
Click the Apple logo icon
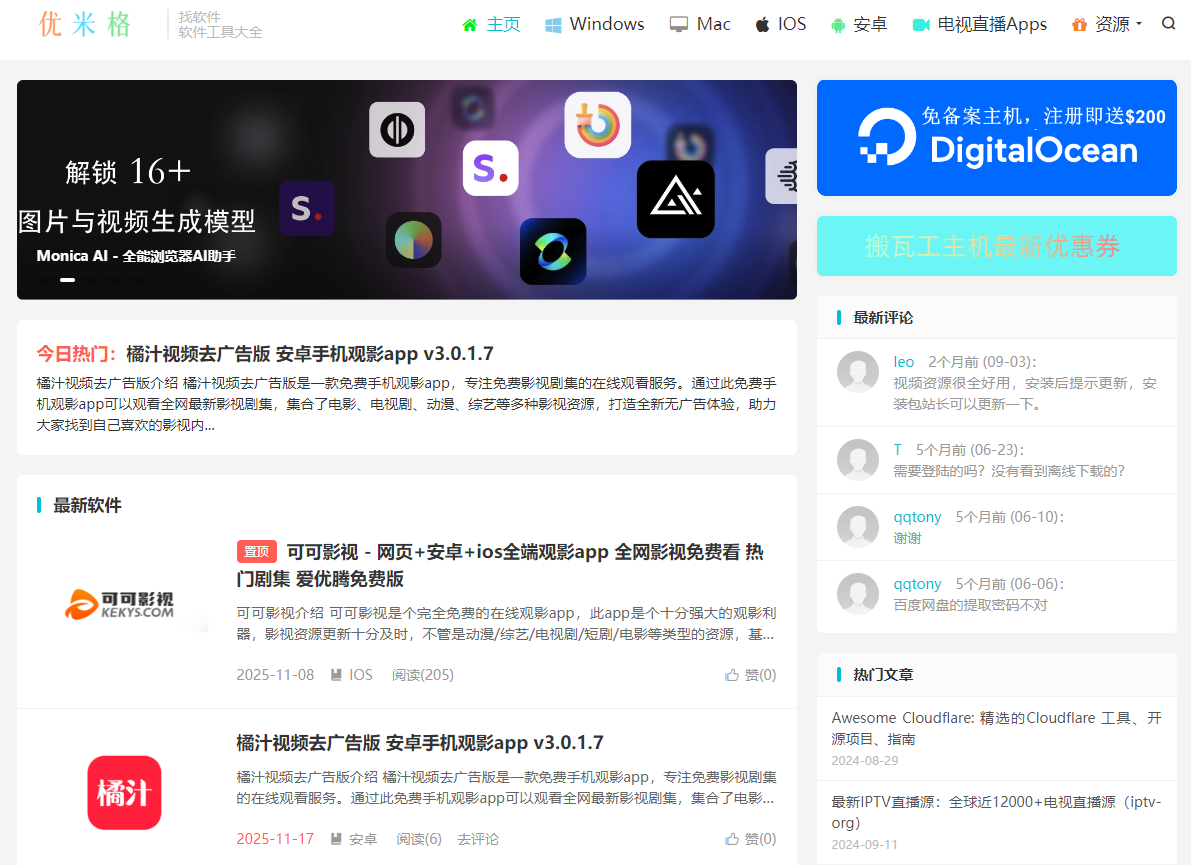click(763, 25)
